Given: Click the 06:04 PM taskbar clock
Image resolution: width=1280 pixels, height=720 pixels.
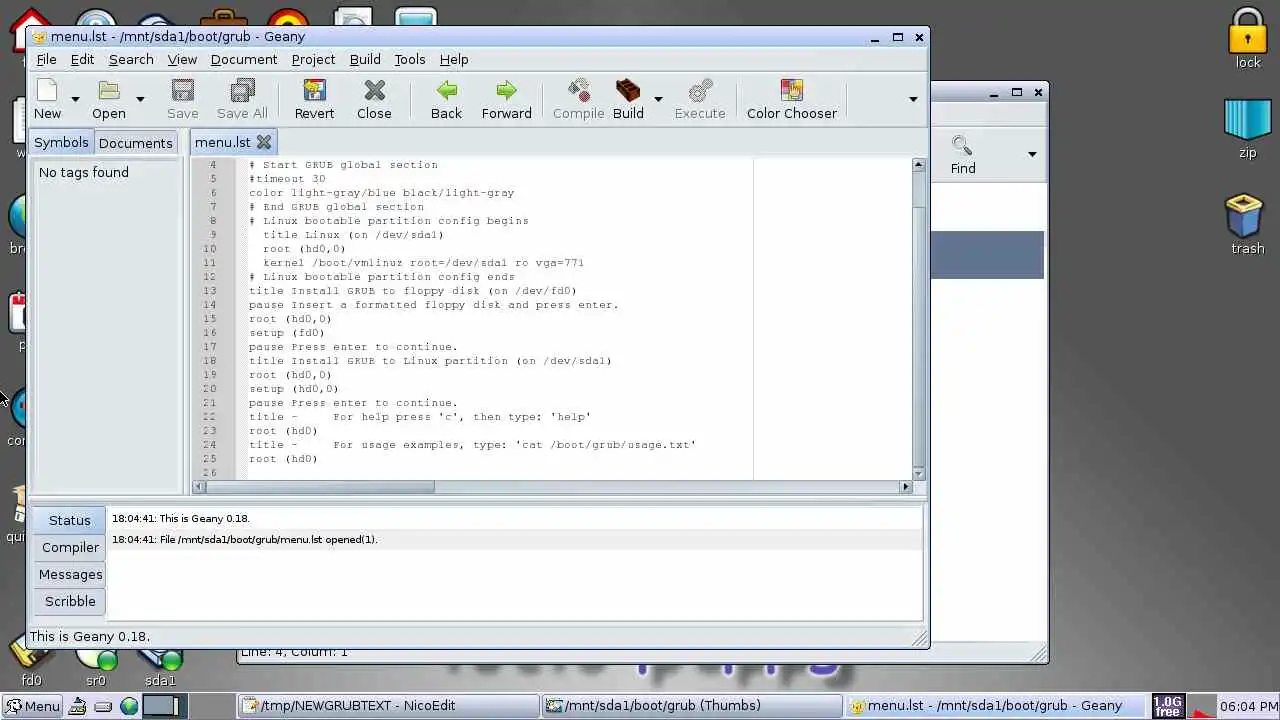Looking at the screenshot, I should (x=1249, y=706).
